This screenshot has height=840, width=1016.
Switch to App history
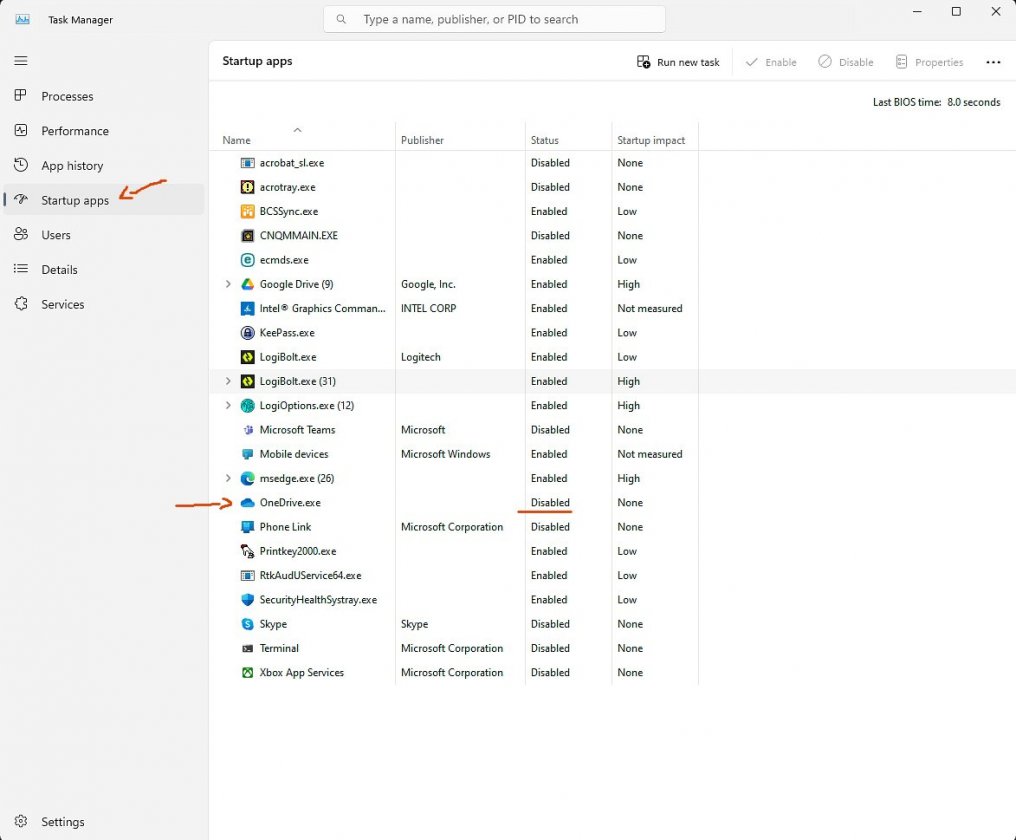tap(104, 165)
